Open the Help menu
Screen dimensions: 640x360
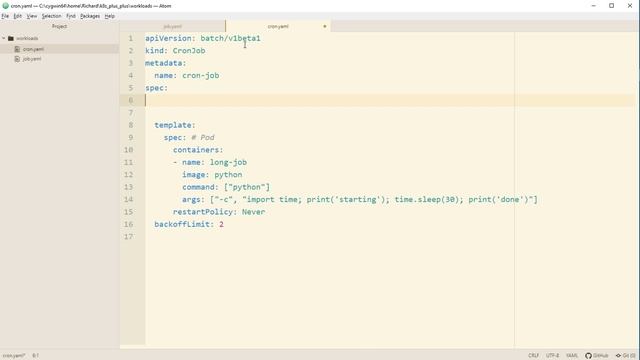point(109,16)
